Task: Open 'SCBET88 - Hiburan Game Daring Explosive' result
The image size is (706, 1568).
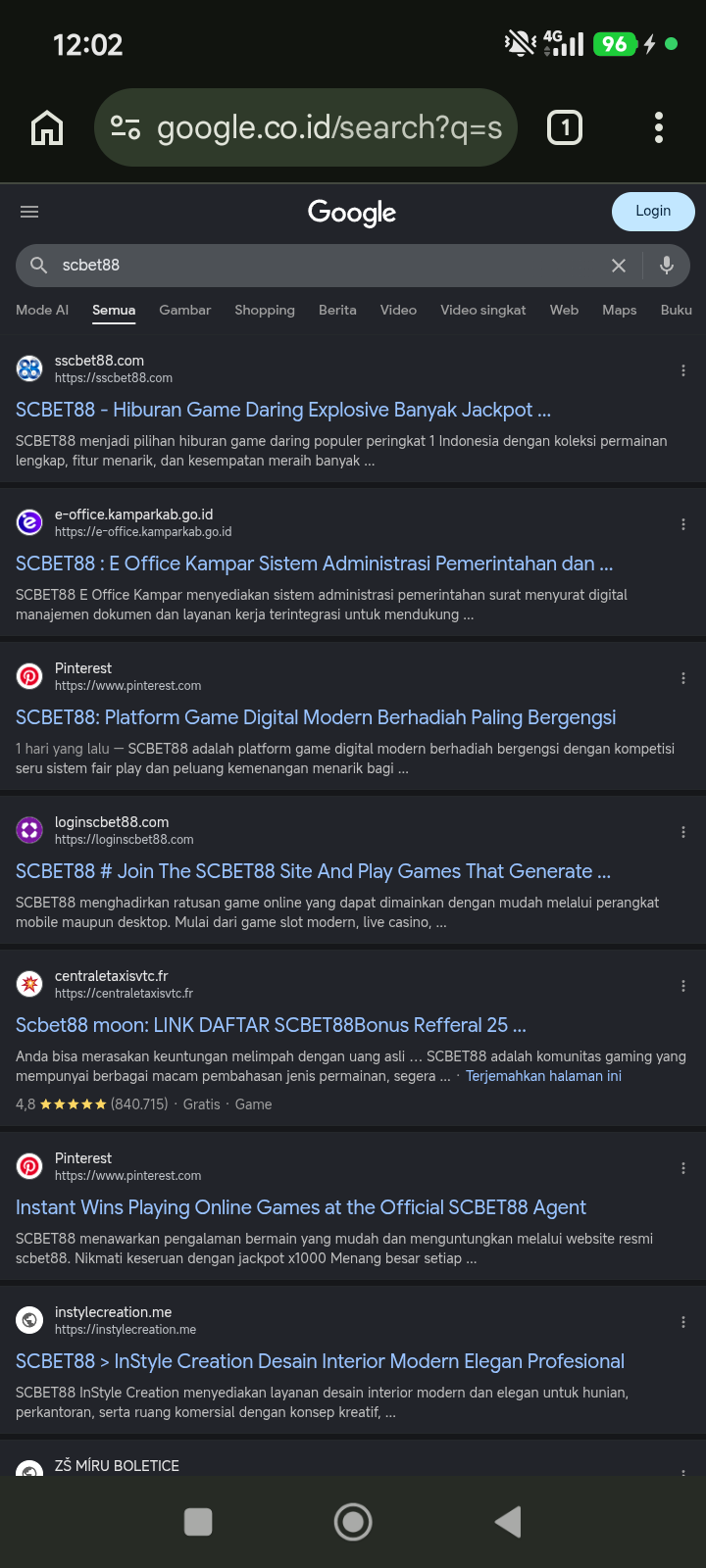Action: 283,410
